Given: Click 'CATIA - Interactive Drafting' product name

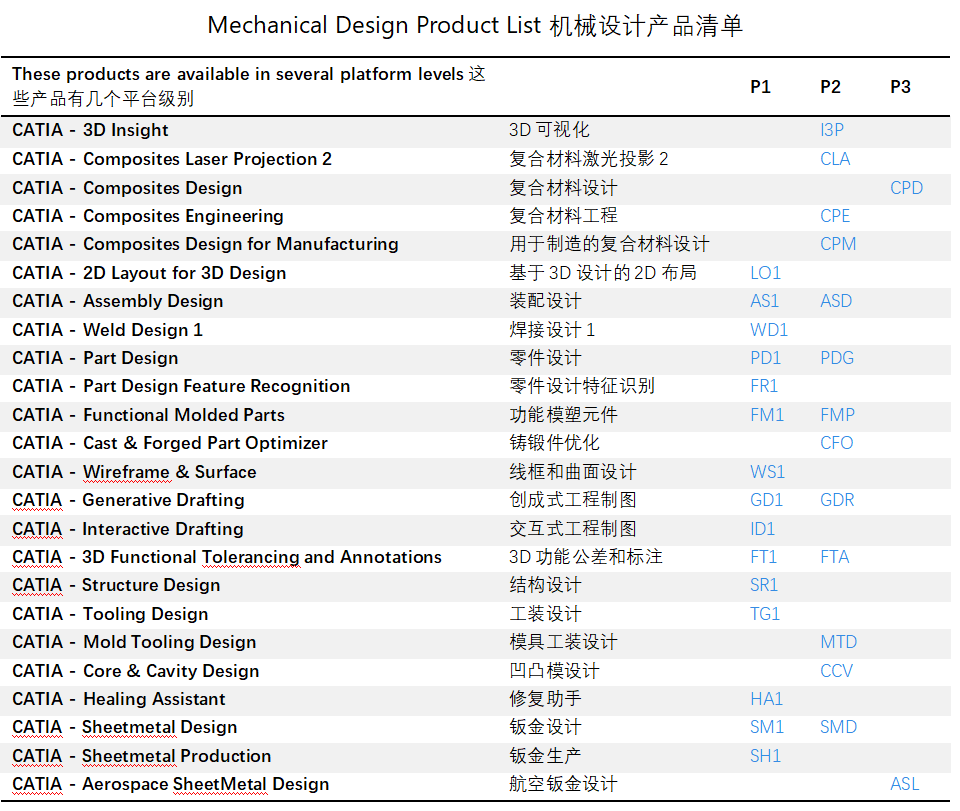Looking at the screenshot, I should point(128,529).
